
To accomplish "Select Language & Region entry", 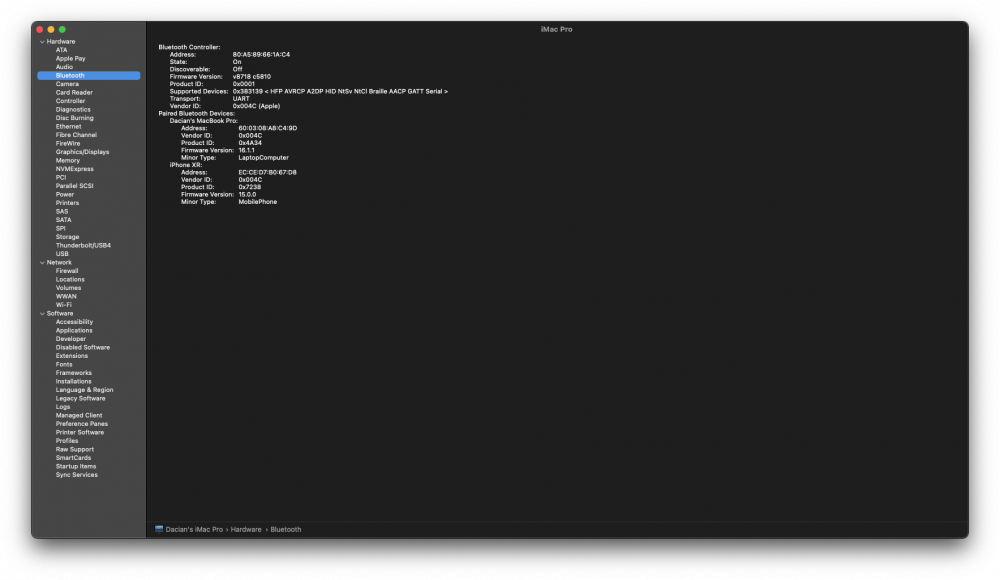I will tap(84, 390).
